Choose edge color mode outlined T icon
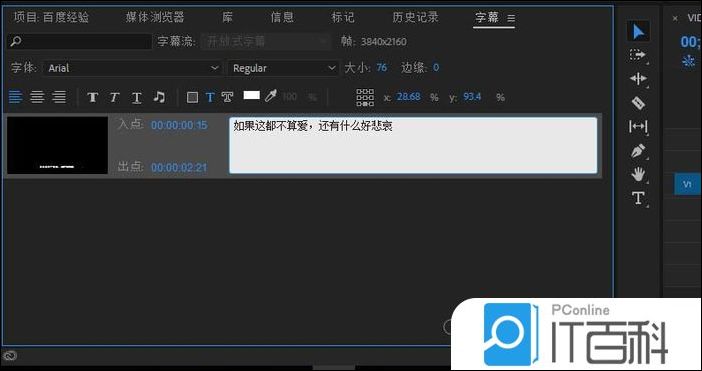The height and width of the screenshot is (371, 702). tap(227, 97)
